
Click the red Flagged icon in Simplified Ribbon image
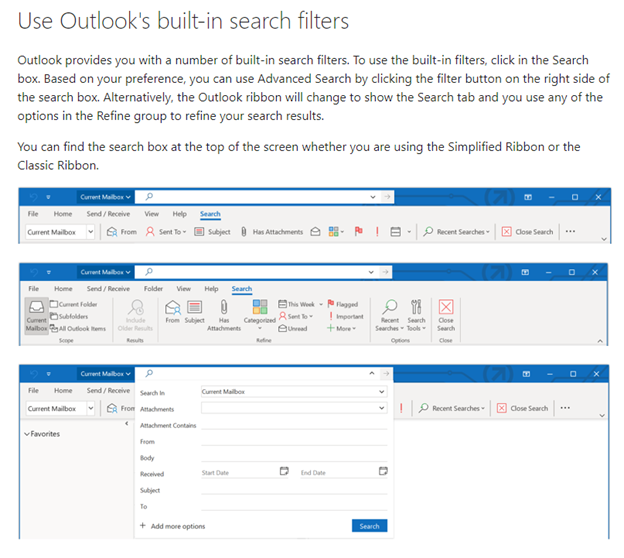359,231
